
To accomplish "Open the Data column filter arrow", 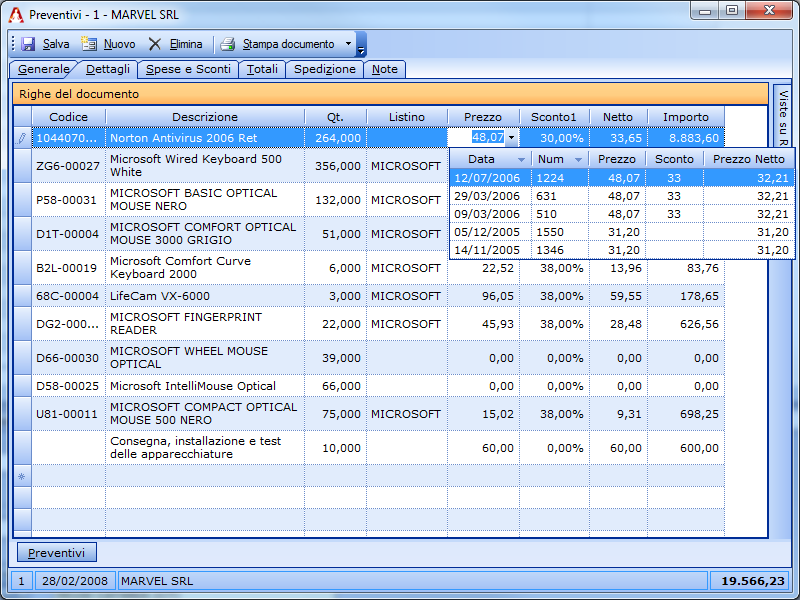I will coord(521,160).
